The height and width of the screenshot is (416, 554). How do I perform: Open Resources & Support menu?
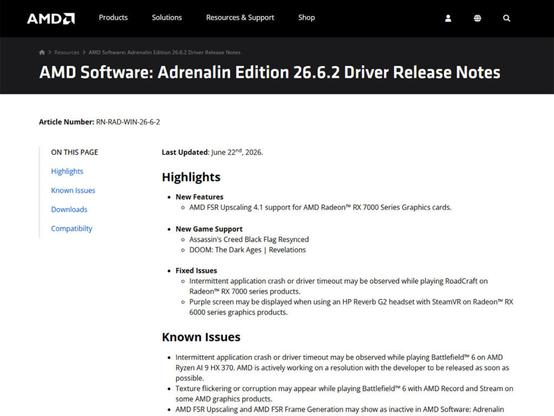[x=240, y=17]
